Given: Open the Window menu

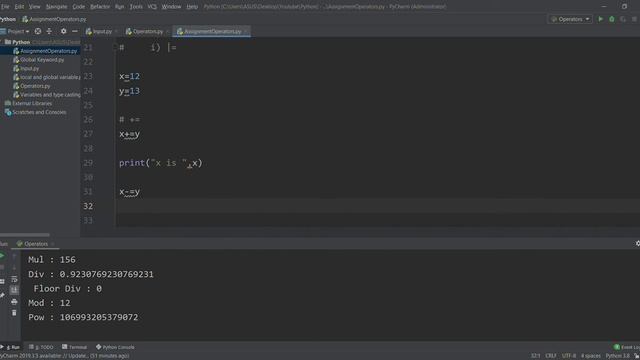Looking at the screenshot, I should point(171,7).
